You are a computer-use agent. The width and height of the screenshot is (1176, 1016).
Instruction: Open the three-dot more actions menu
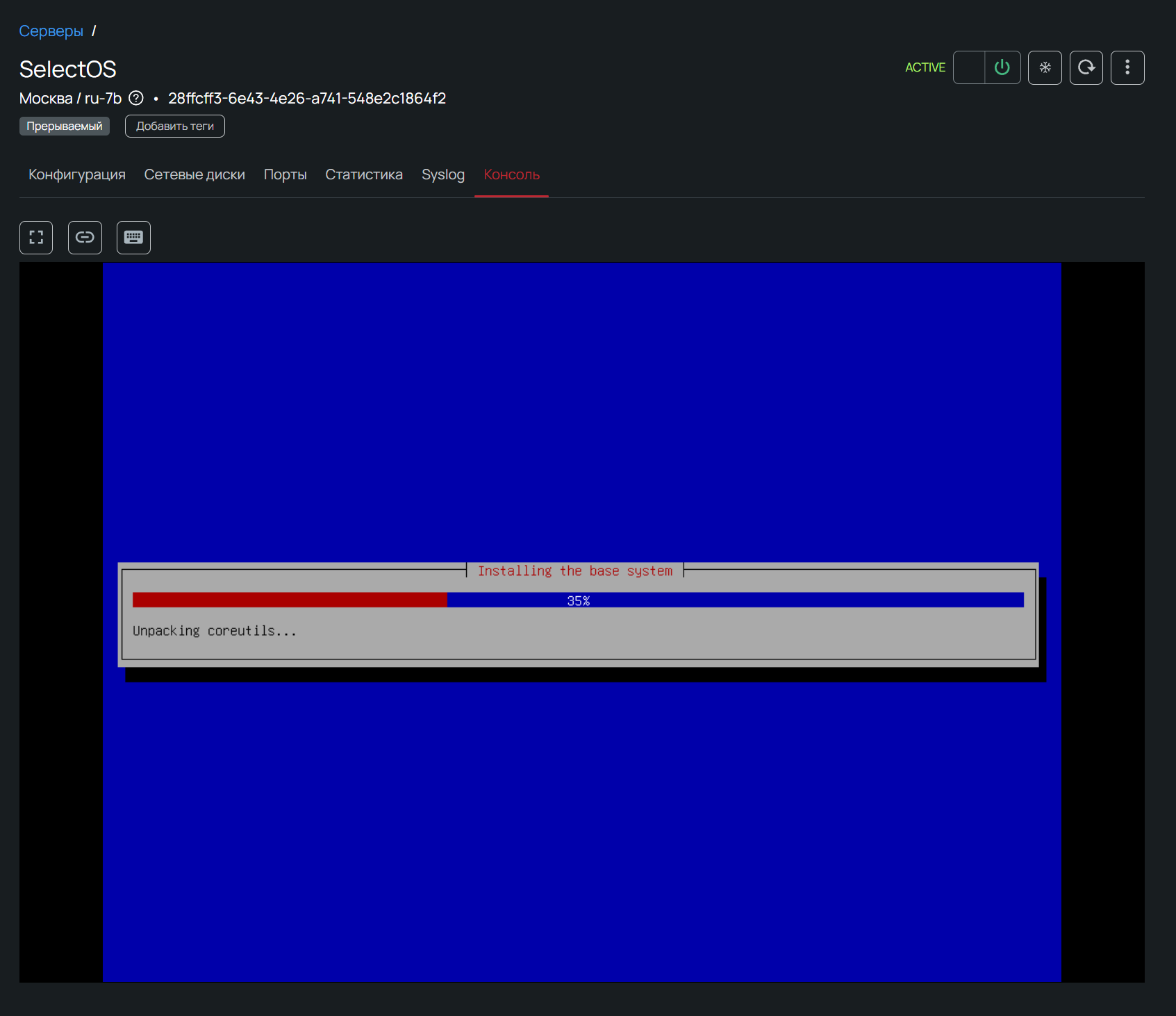[1127, 67]
